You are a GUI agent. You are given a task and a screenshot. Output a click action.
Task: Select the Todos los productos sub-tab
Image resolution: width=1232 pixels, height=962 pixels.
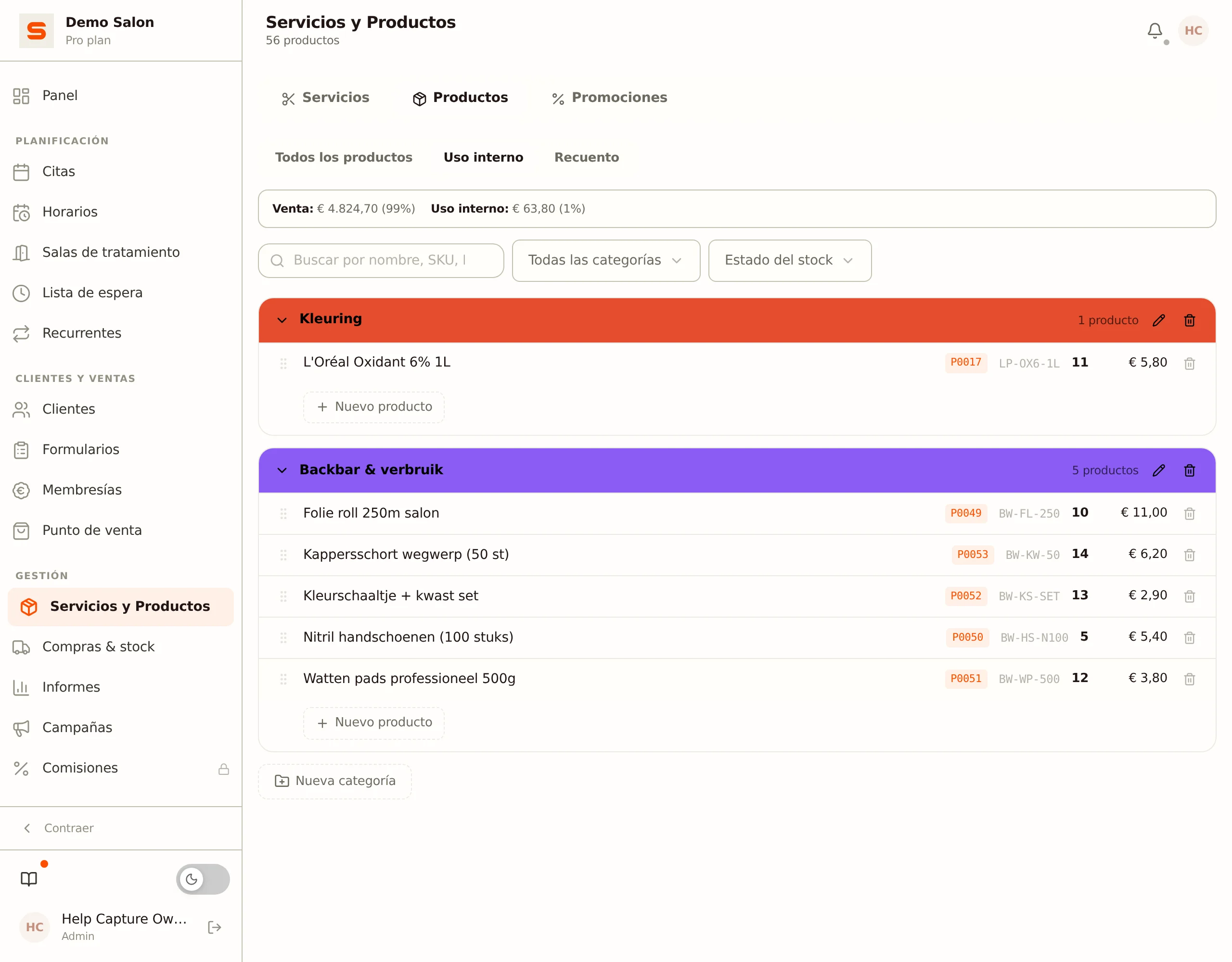pos(344,157)
